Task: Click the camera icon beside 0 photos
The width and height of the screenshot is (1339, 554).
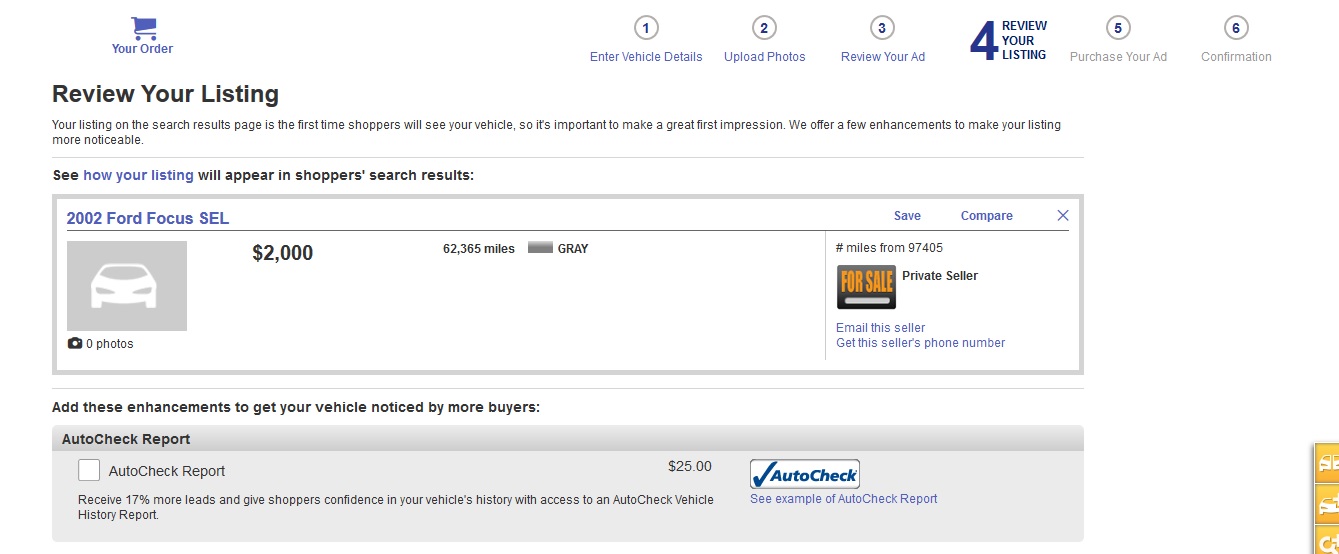Action: (x=75, y=343)
